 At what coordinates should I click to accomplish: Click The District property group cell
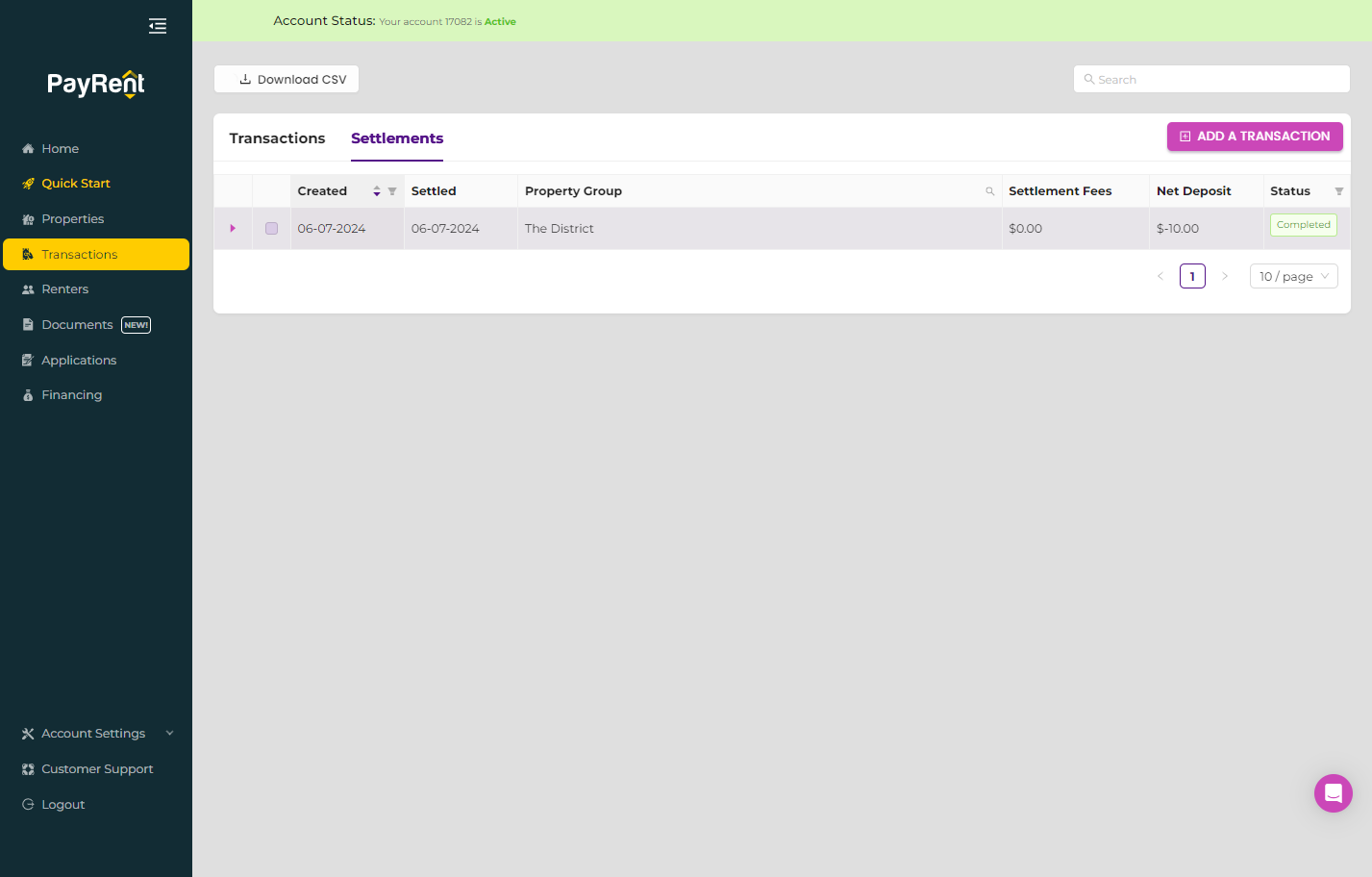click(x=760, y=229)
